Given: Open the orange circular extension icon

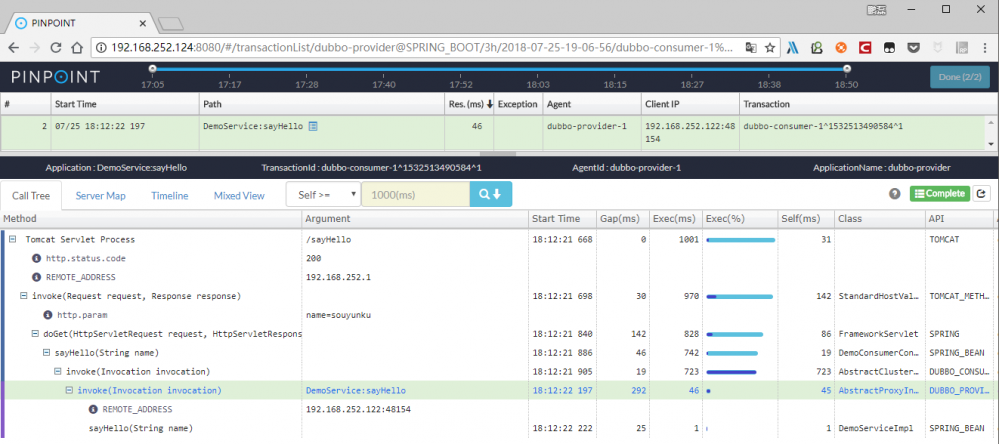Looking at the screenshot, I should [841, 47].
